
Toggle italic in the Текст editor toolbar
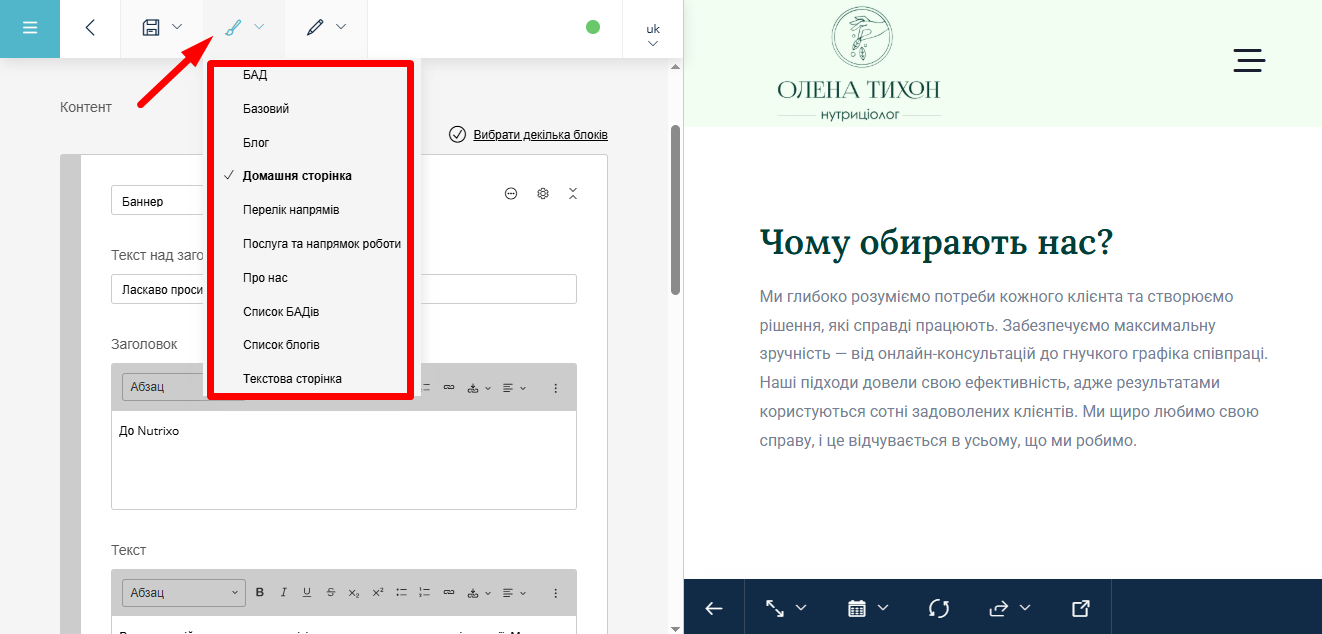(284, 592)
